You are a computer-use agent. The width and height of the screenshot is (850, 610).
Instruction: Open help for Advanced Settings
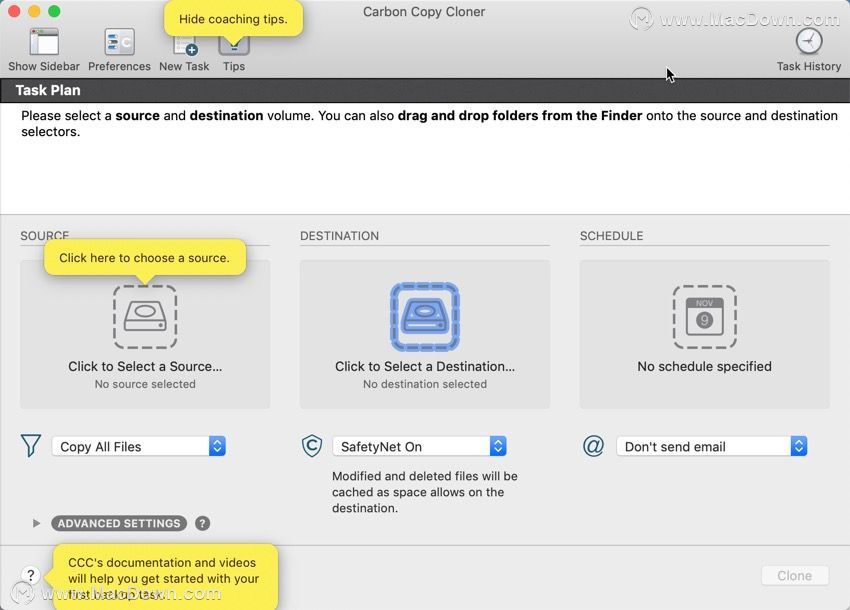pos(202,523)
